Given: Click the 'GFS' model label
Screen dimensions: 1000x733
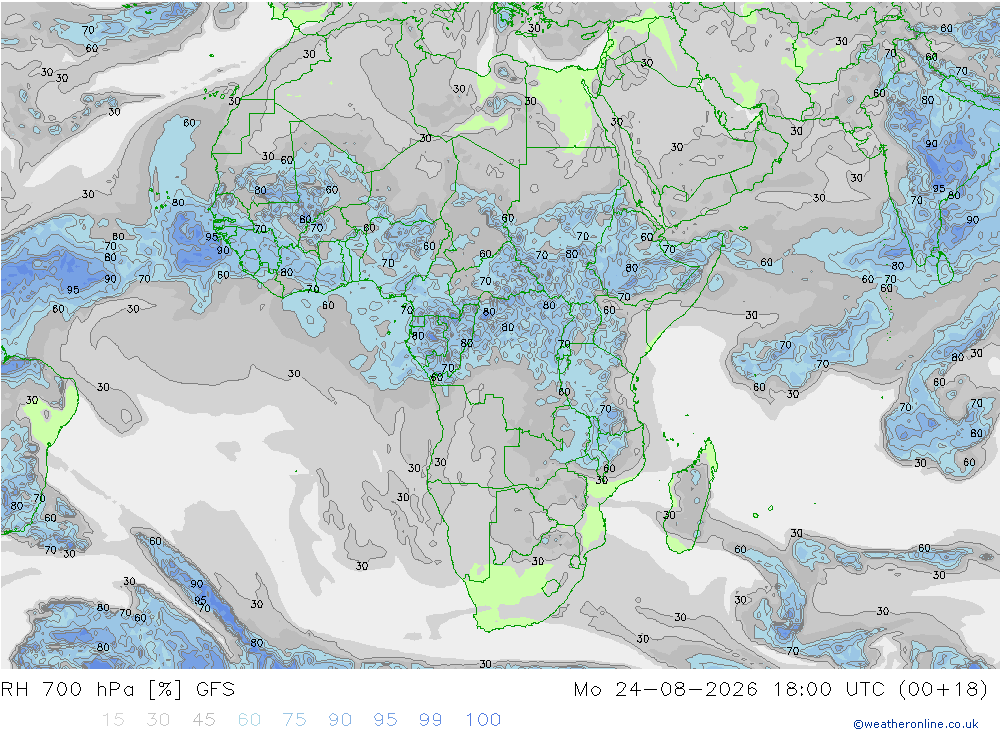Looking at the screenshot, I should coord(216,690).
